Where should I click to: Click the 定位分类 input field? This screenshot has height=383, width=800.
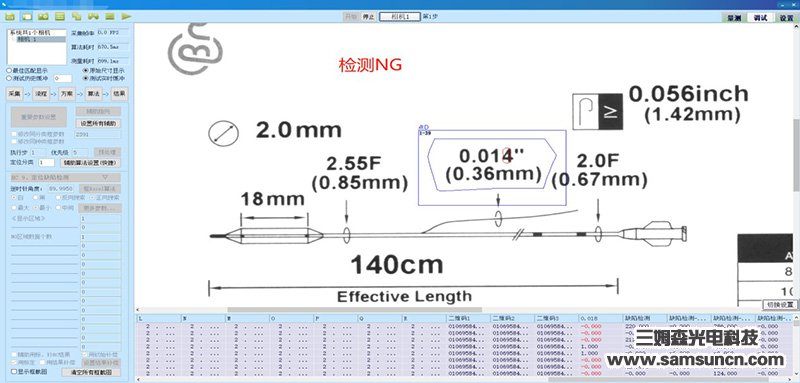click(46, 163)
